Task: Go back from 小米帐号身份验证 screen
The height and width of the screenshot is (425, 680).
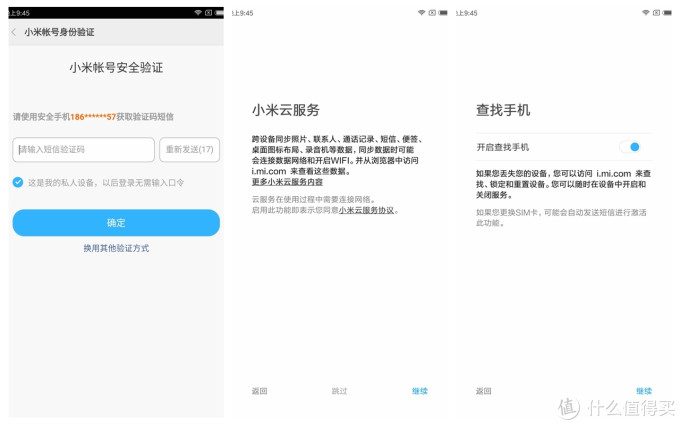Action: [x=14, y=32]
